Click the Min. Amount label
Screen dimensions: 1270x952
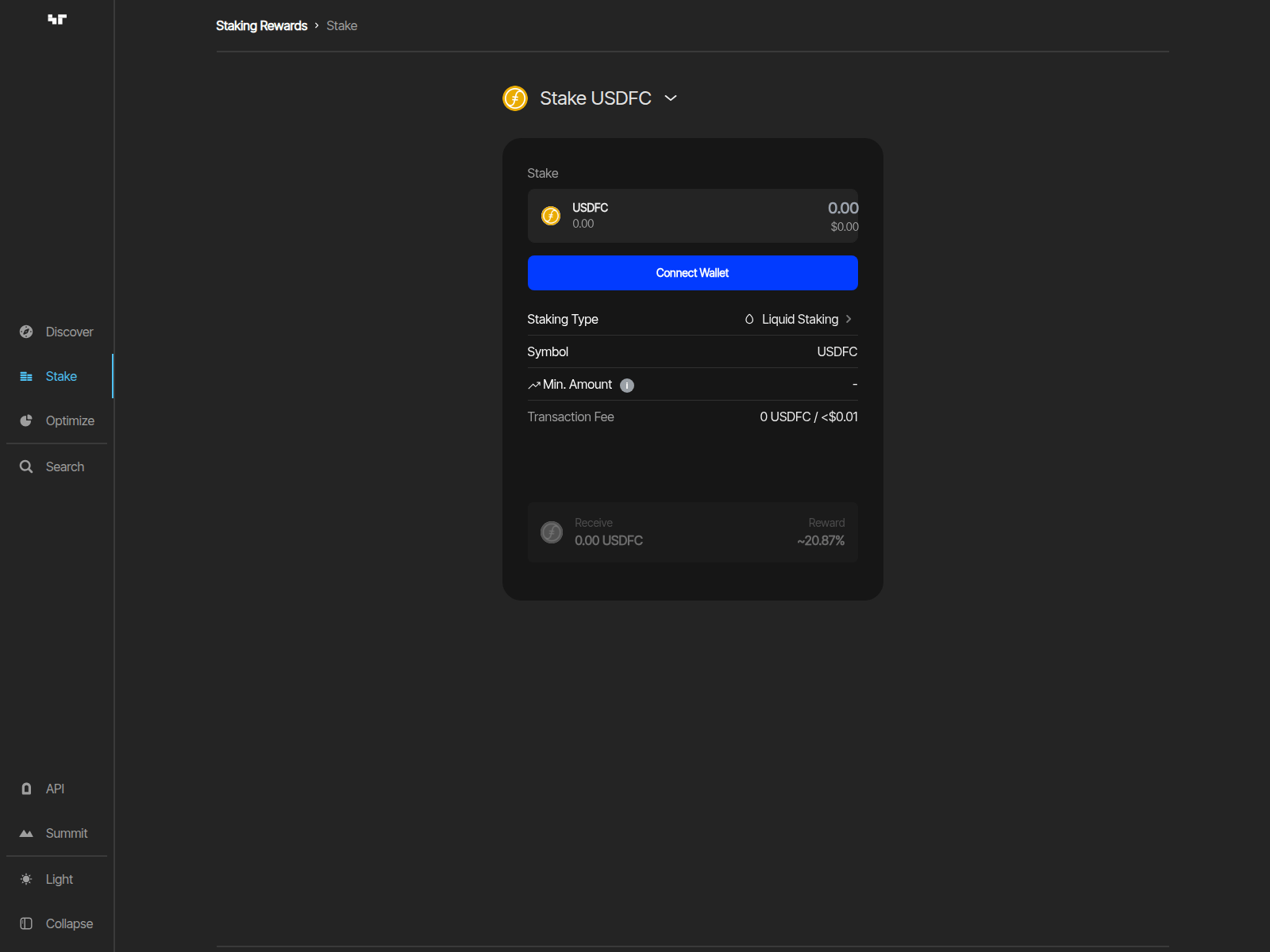click(x=577, y=385)
